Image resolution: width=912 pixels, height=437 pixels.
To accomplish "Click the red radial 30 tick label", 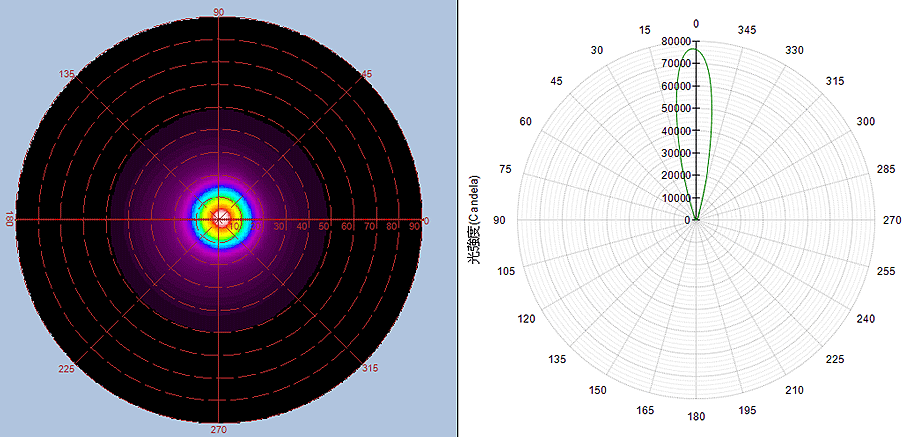I will (x=279, y=227).
